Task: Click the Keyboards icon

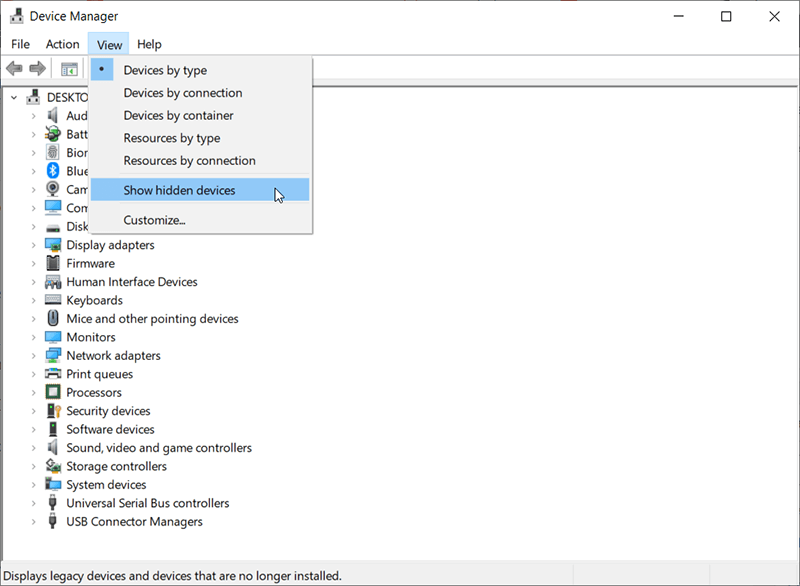Action: pyautogui.click(x=53, y=300)
